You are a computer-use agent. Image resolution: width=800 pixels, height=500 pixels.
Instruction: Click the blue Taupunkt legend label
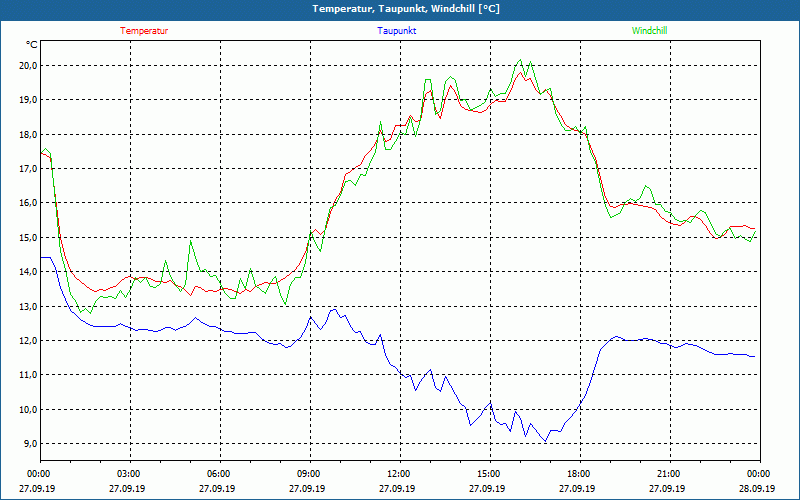click(x=396, y=31)
